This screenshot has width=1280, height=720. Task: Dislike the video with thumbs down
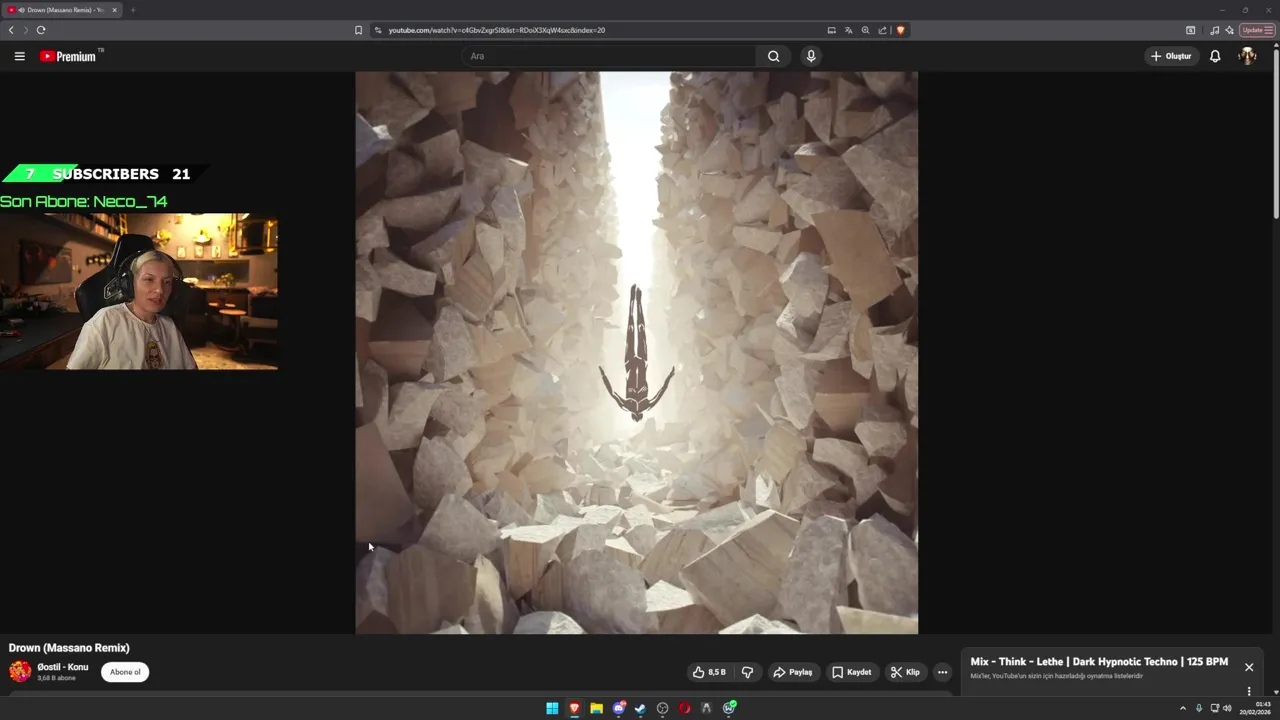(x=747, y=672)
